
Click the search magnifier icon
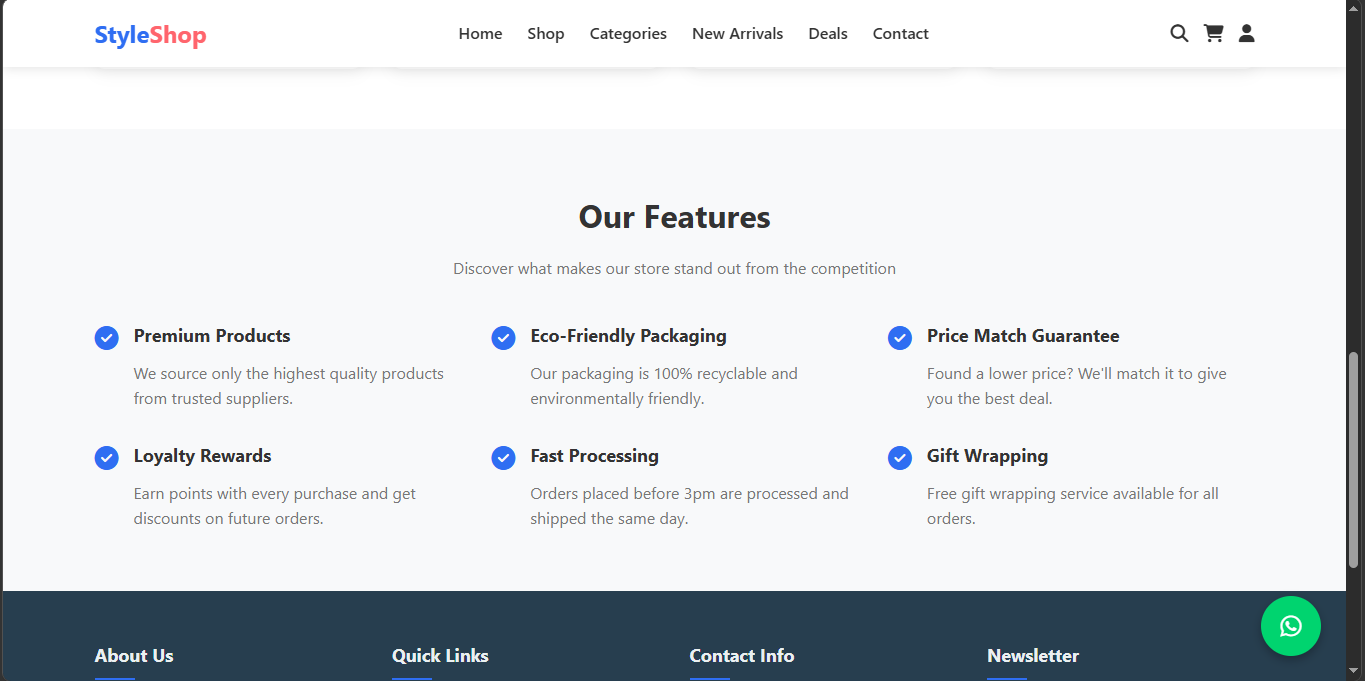click(1179, 34)
